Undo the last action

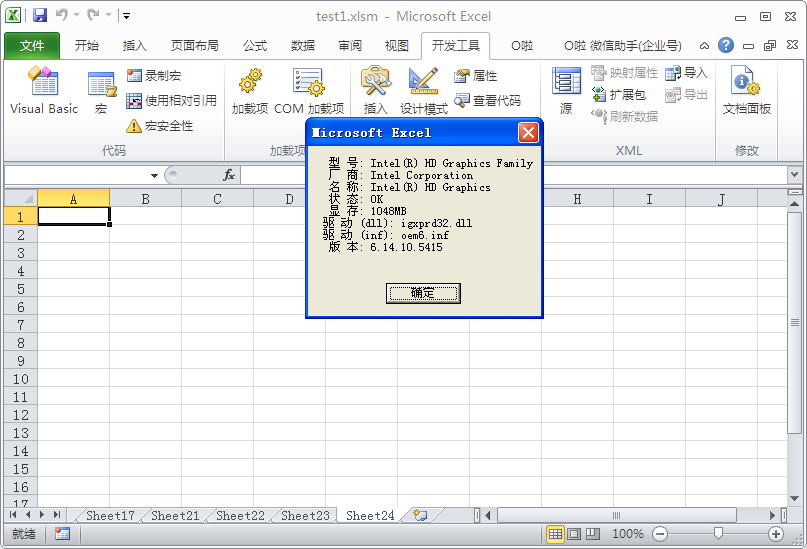point(62,15)
